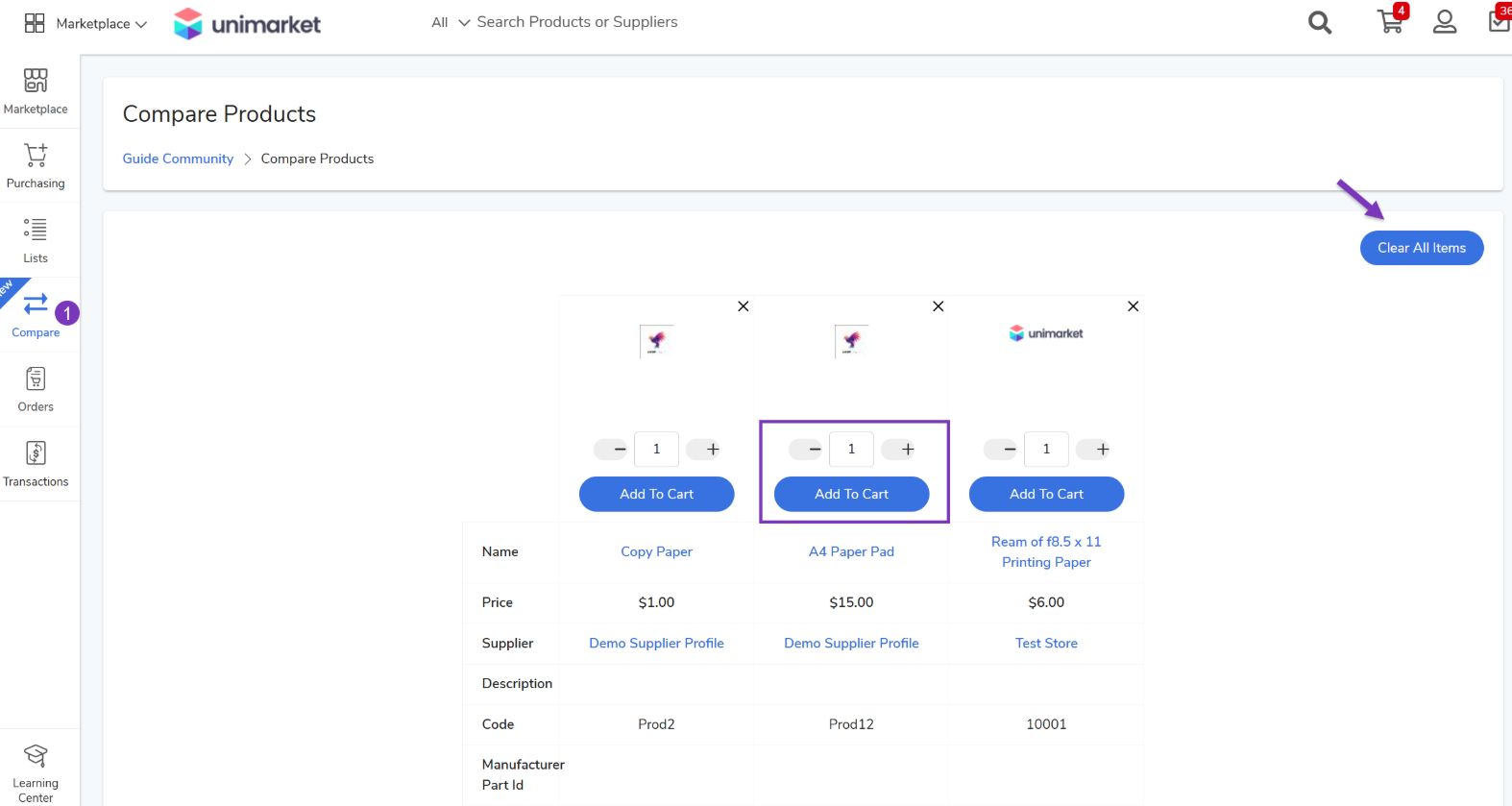Open Lists in the sidebar
The height and width of the screenshot is (806, 1512).
(x=36, y=240)
